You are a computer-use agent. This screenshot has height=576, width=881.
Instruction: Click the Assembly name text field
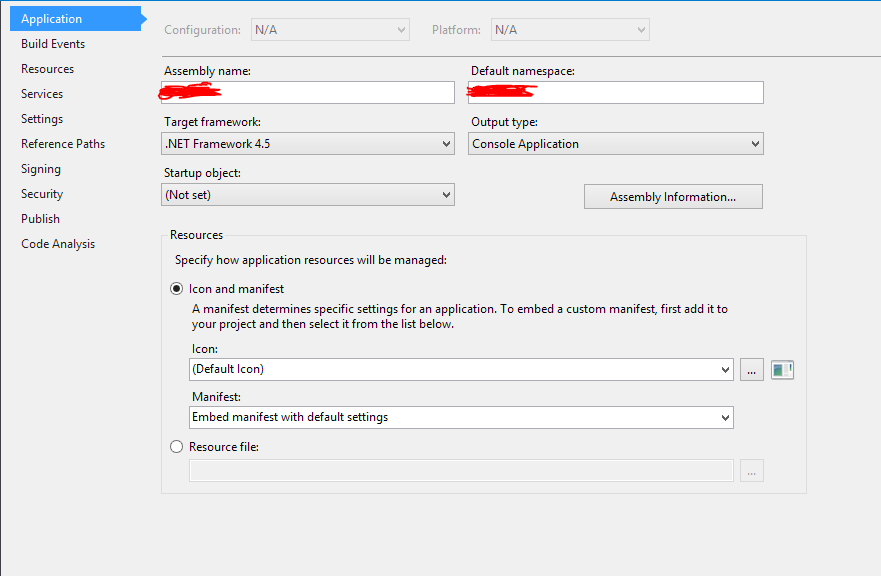(x=309, y=93)
